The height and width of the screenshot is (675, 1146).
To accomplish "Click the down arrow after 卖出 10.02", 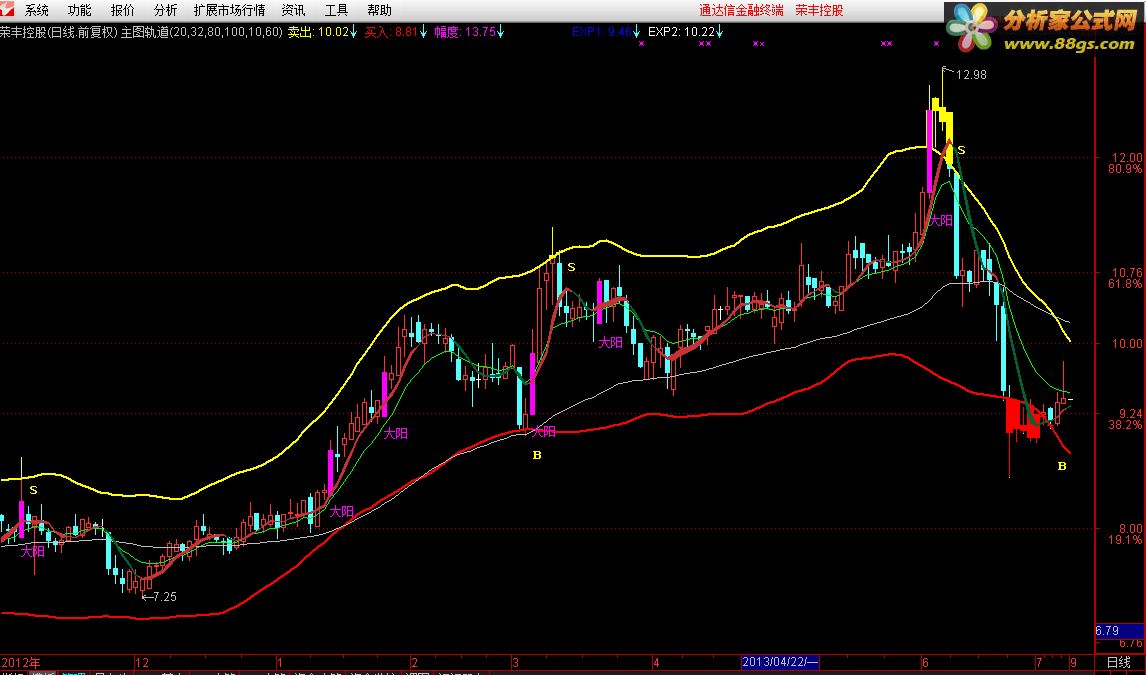I will point(354,32).
